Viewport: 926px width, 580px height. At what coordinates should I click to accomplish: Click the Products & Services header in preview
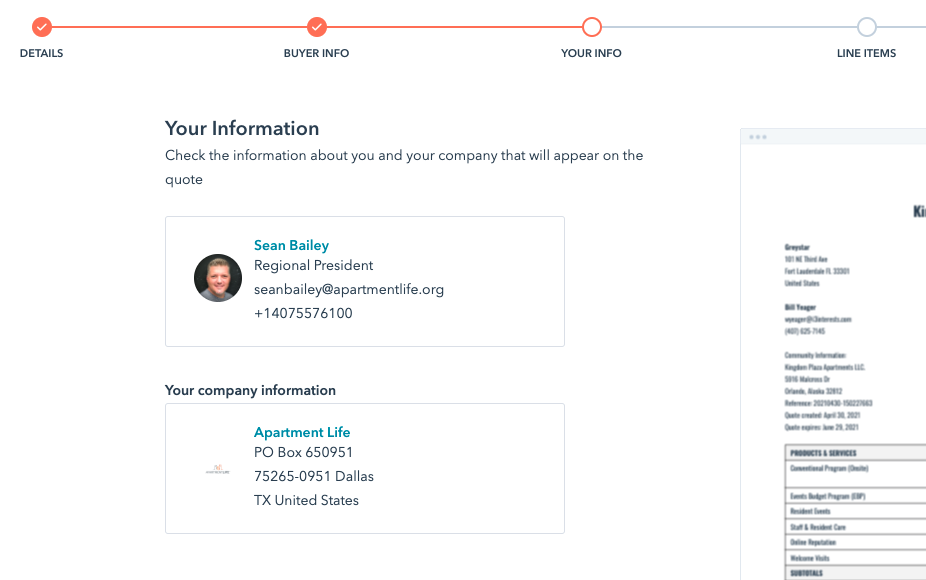823,453
